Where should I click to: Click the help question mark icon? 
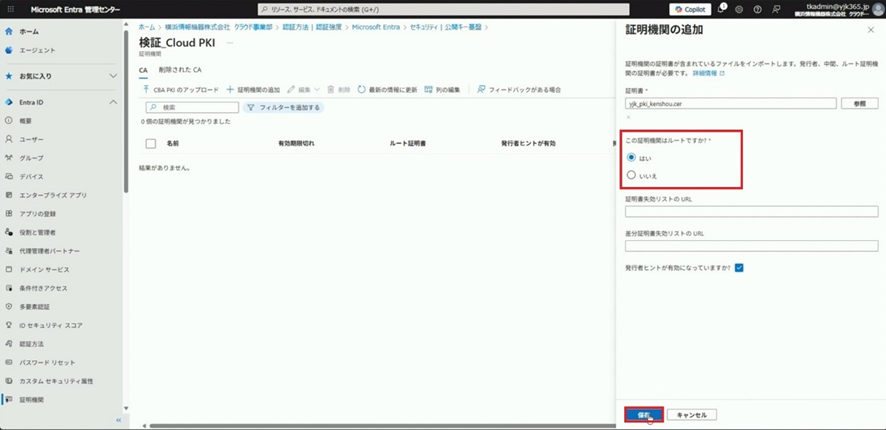tap(757, 9)
